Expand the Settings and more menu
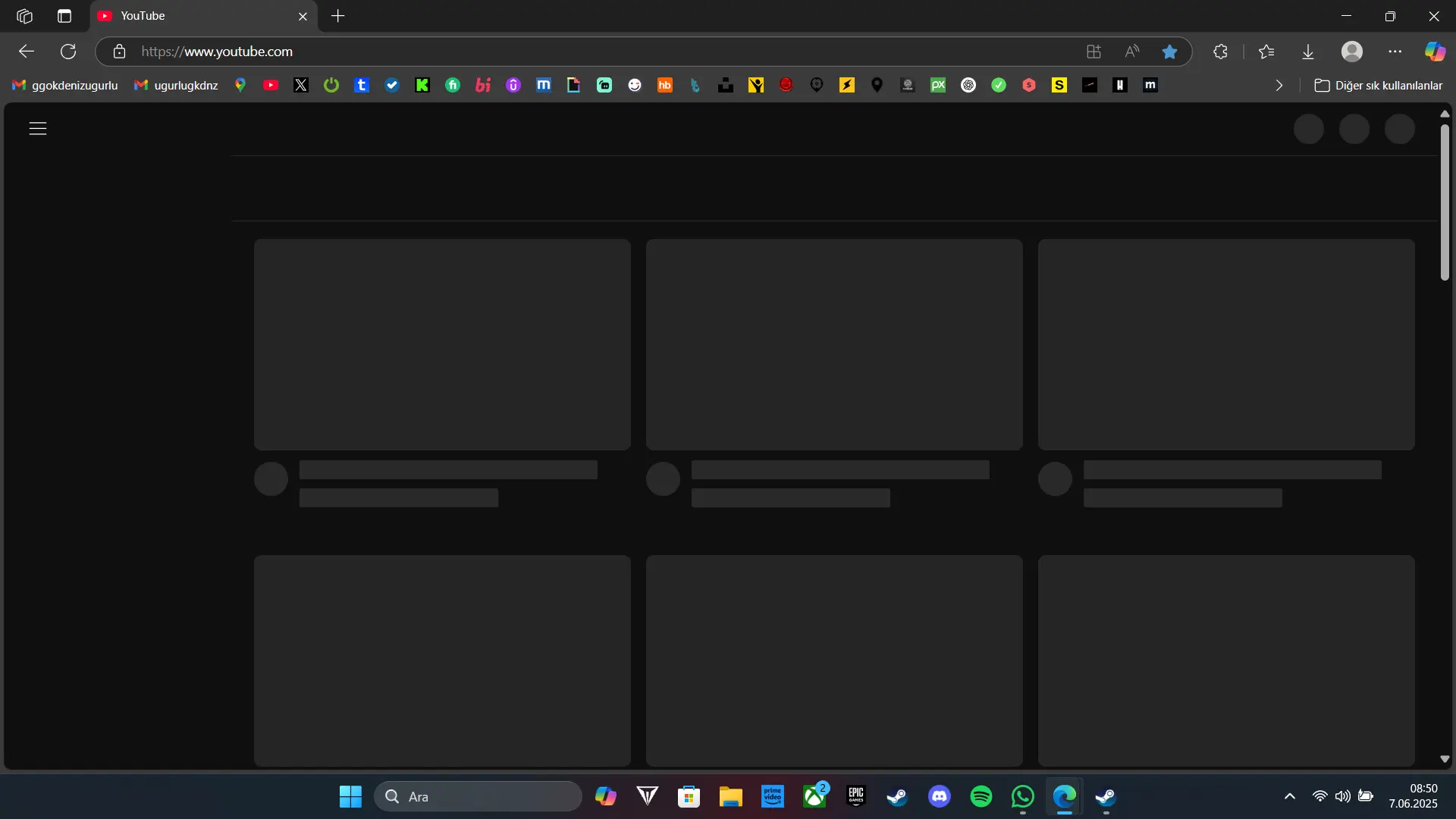Screen dimensions: 1456x819 click(x=1395, y=52)
